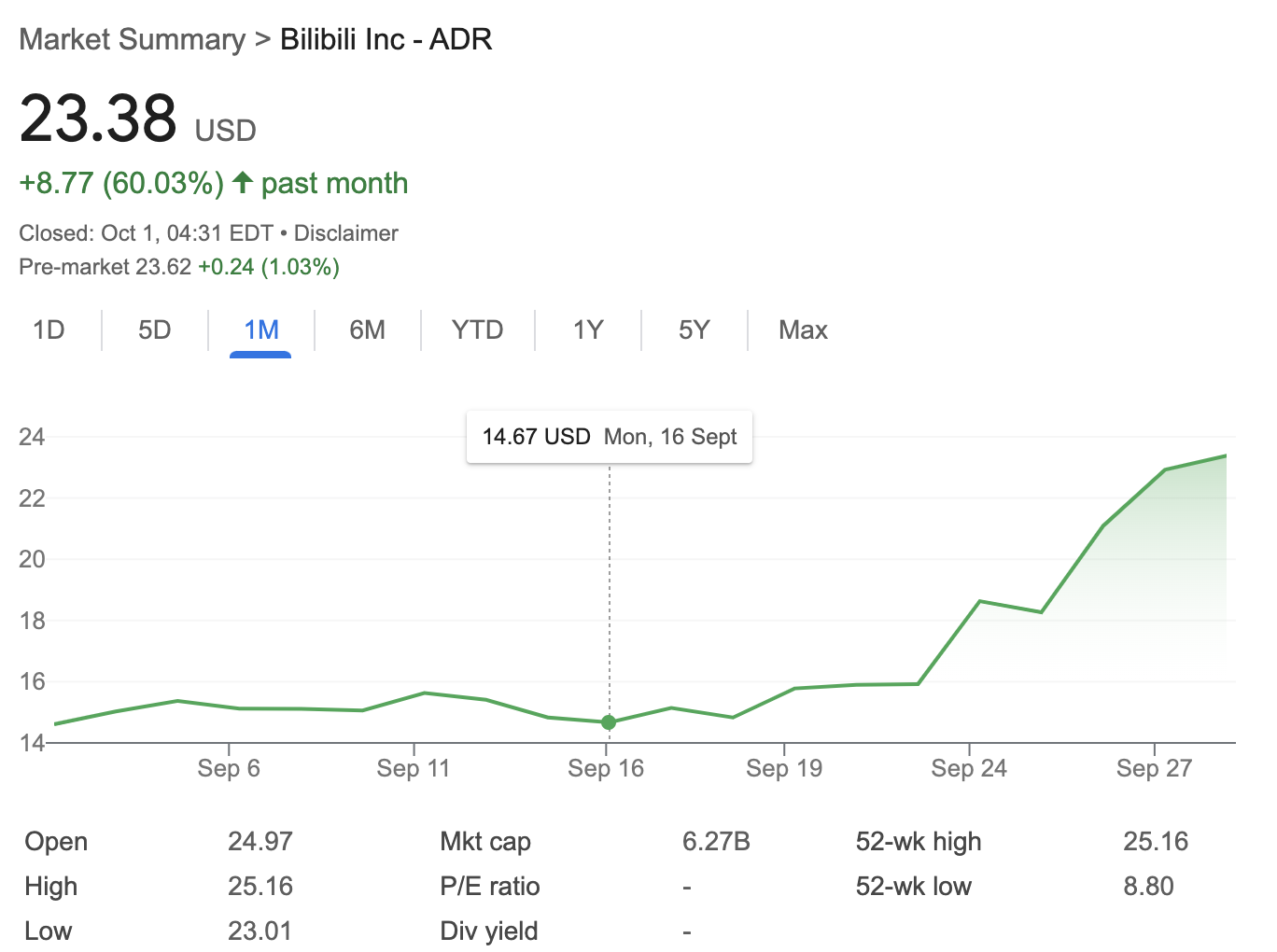Click the 52-wk high value 25.16
Image resolution: width=1277 pixels, height=952 pixels.
click(1156, 842)
